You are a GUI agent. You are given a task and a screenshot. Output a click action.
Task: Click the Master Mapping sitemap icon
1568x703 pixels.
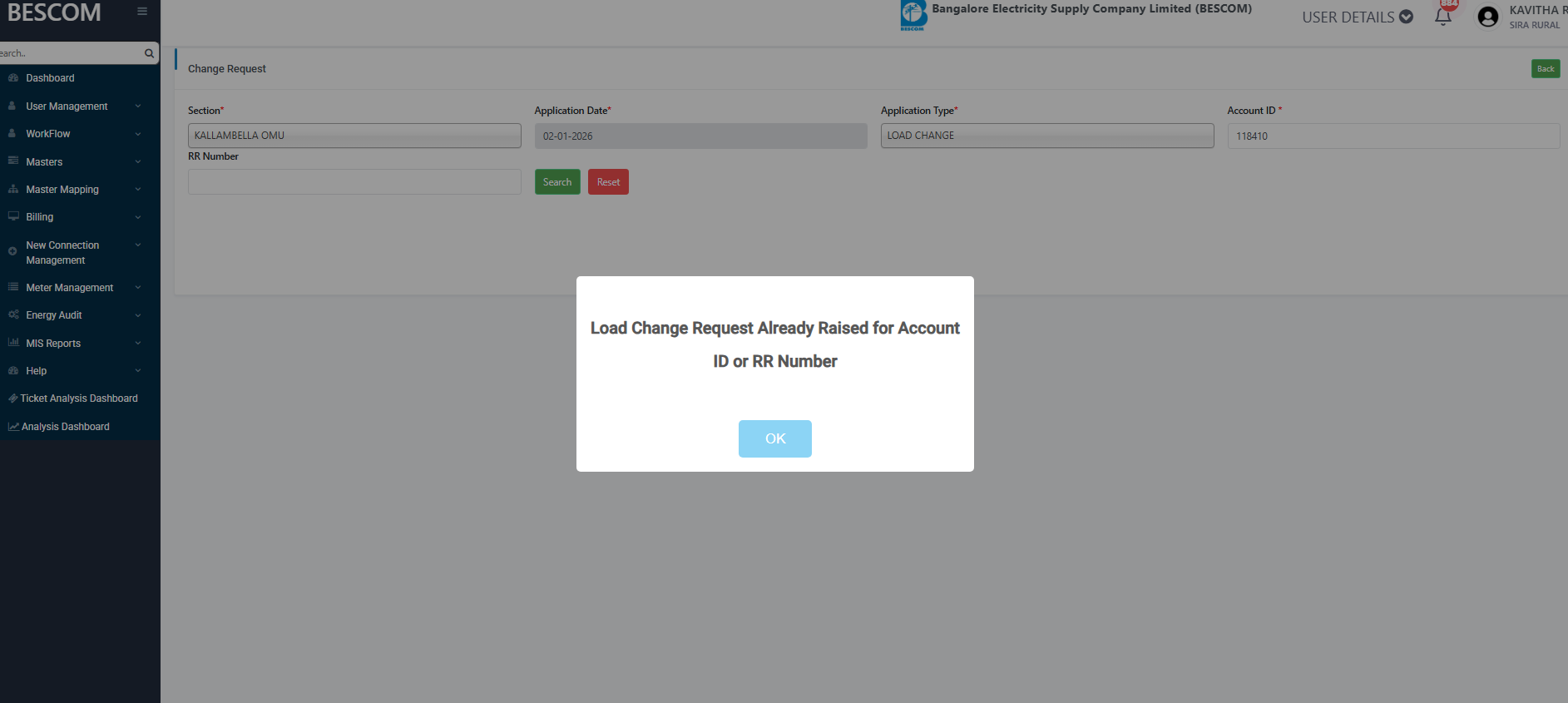tap(13, 189)
